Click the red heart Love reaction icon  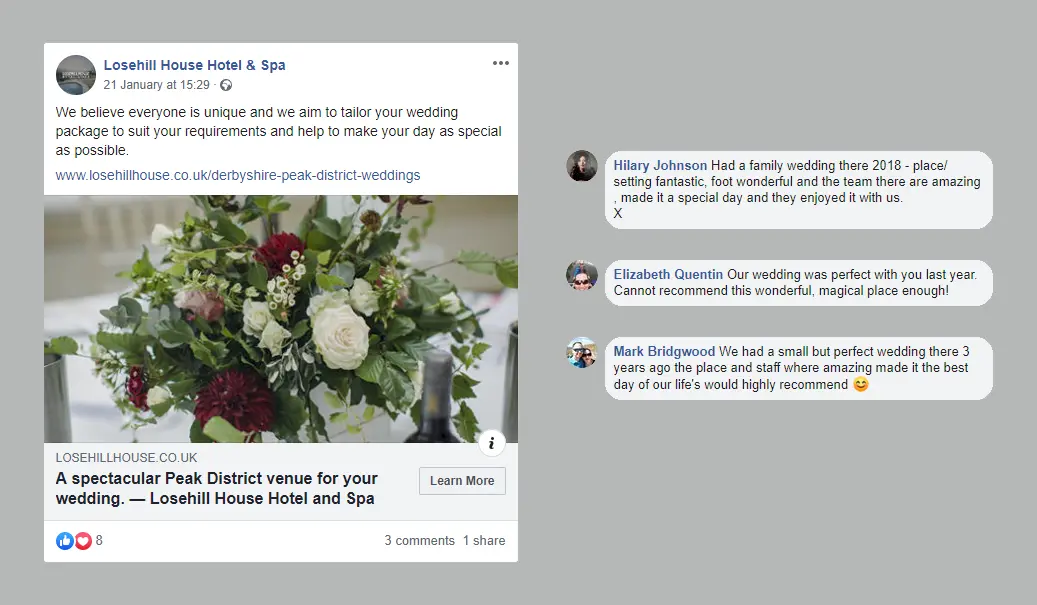(x=83, y=541)
